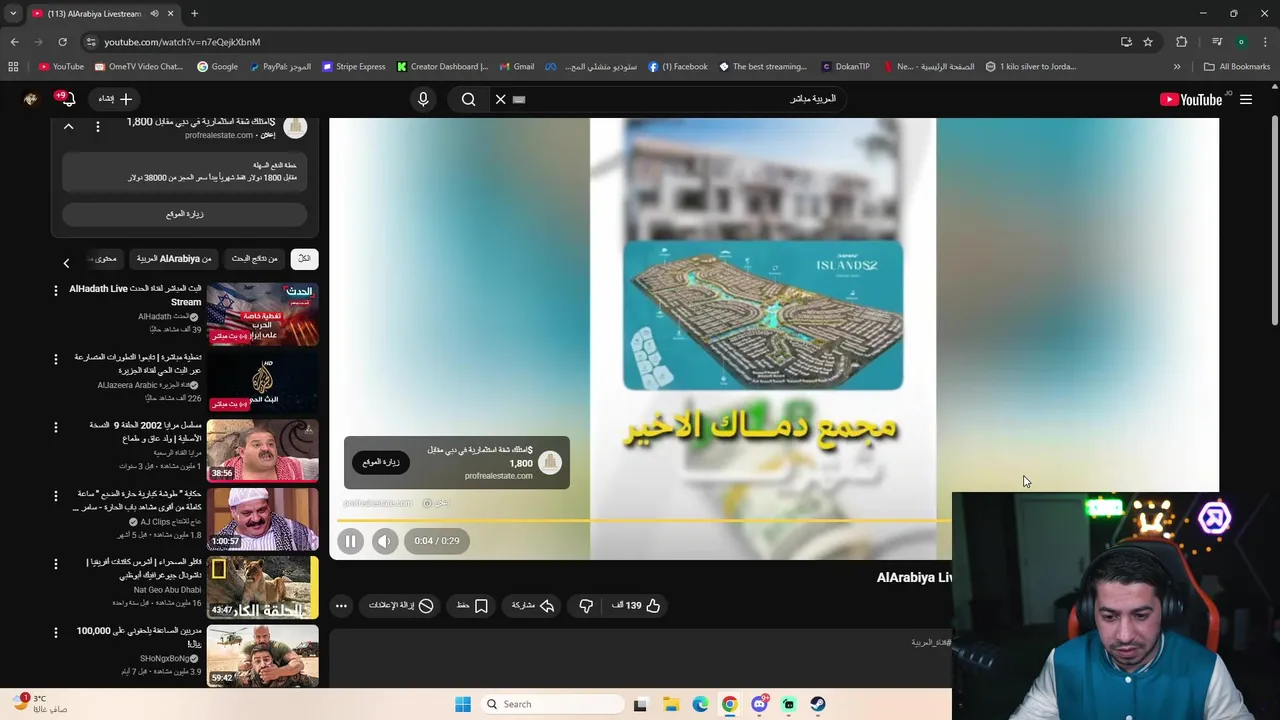Mute the AlArabiya Livestream tab audio icon

pyautogui.click(x=154, y=14)
